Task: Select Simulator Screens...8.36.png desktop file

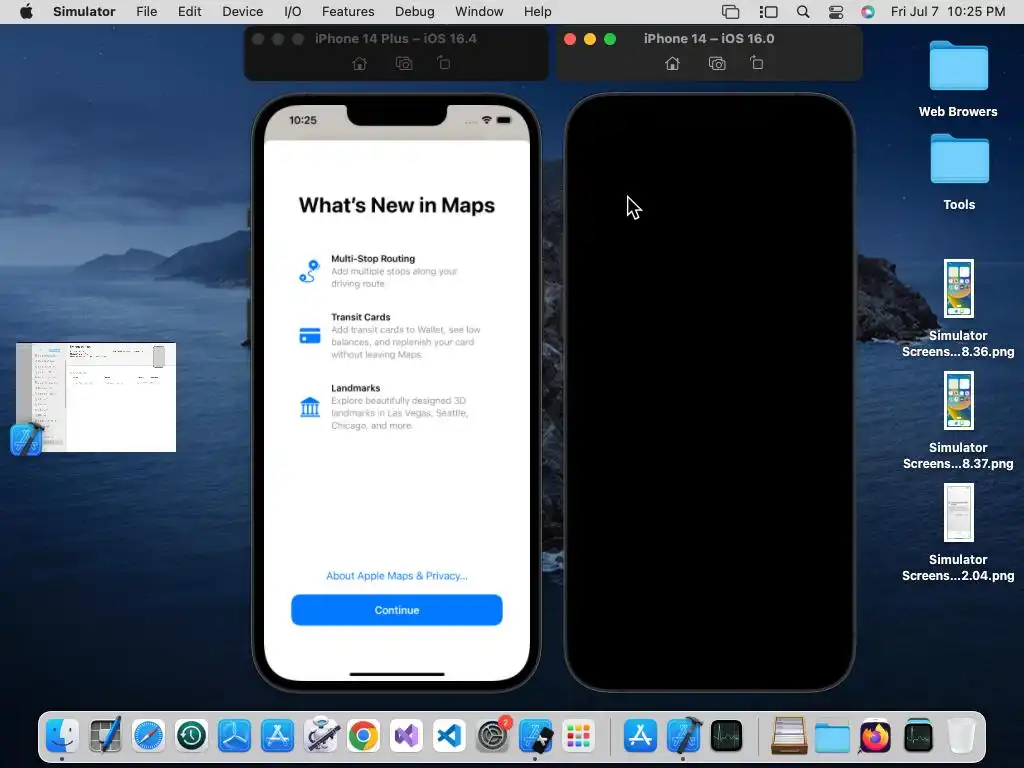Action: tap(958, 309)
